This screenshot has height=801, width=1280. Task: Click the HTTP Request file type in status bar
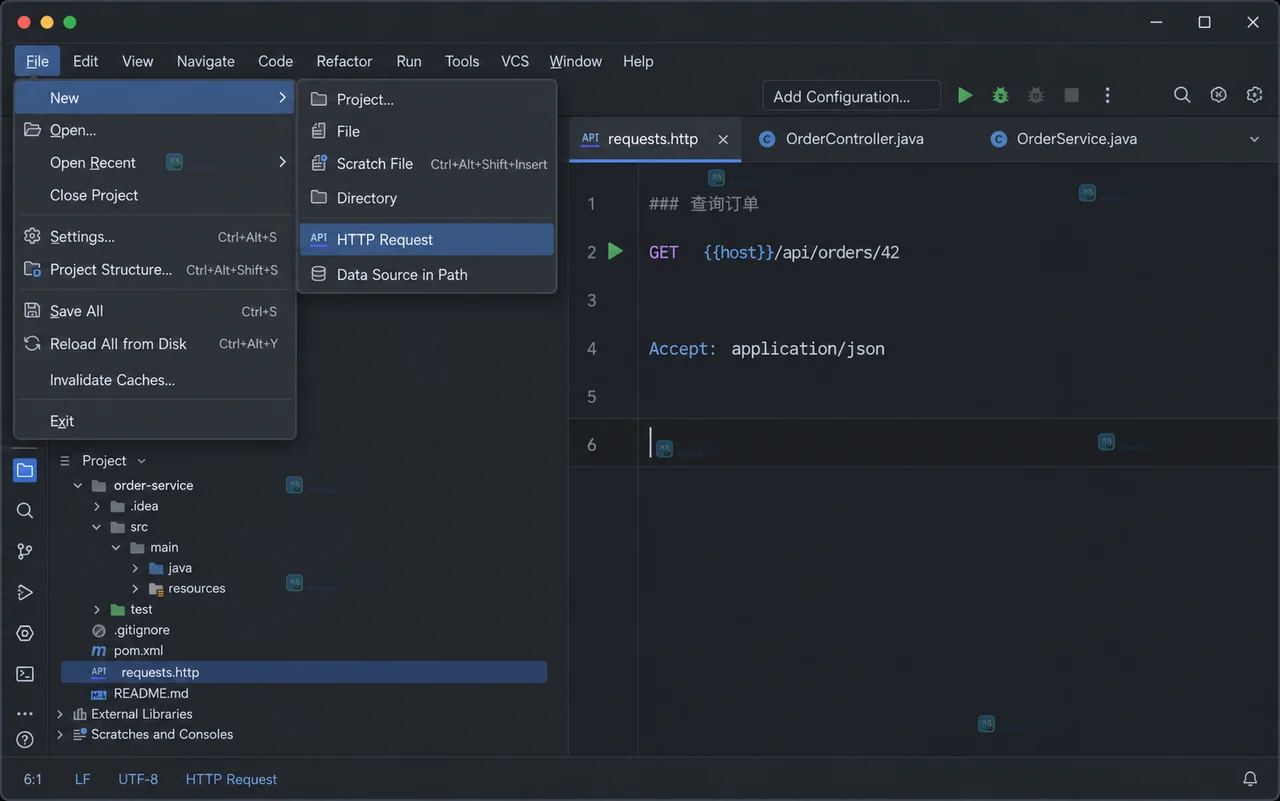coord(231,779)
